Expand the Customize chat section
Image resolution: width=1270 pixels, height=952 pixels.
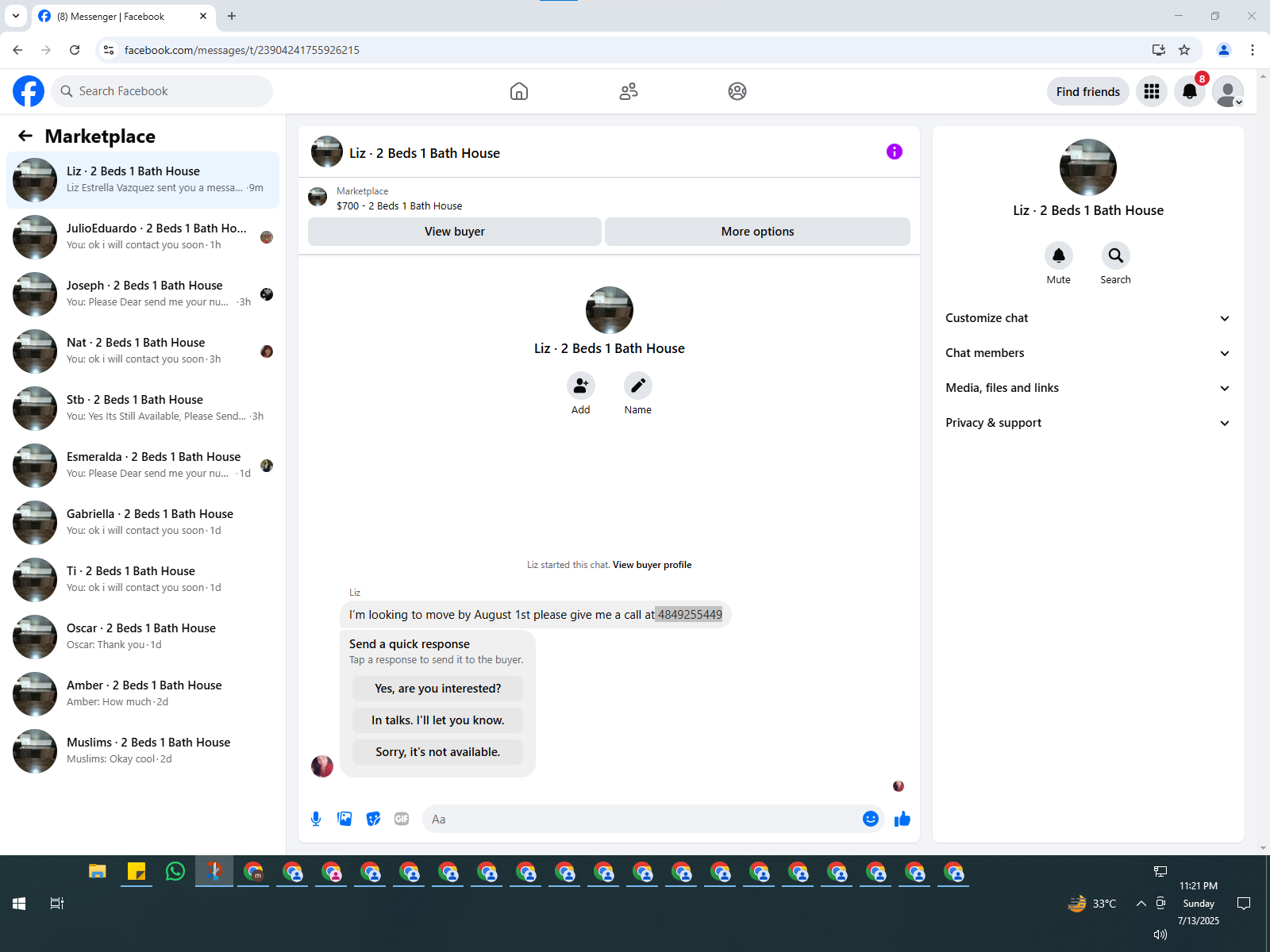coord(1088,318)
